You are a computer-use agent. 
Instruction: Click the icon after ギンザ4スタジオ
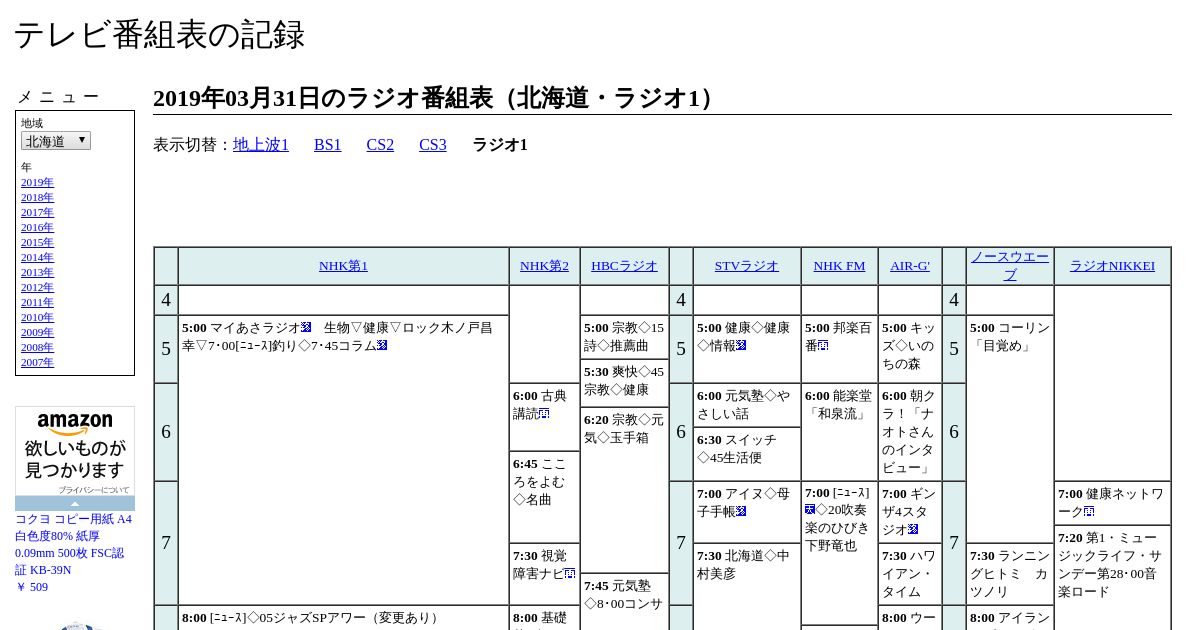pos(913,530)
